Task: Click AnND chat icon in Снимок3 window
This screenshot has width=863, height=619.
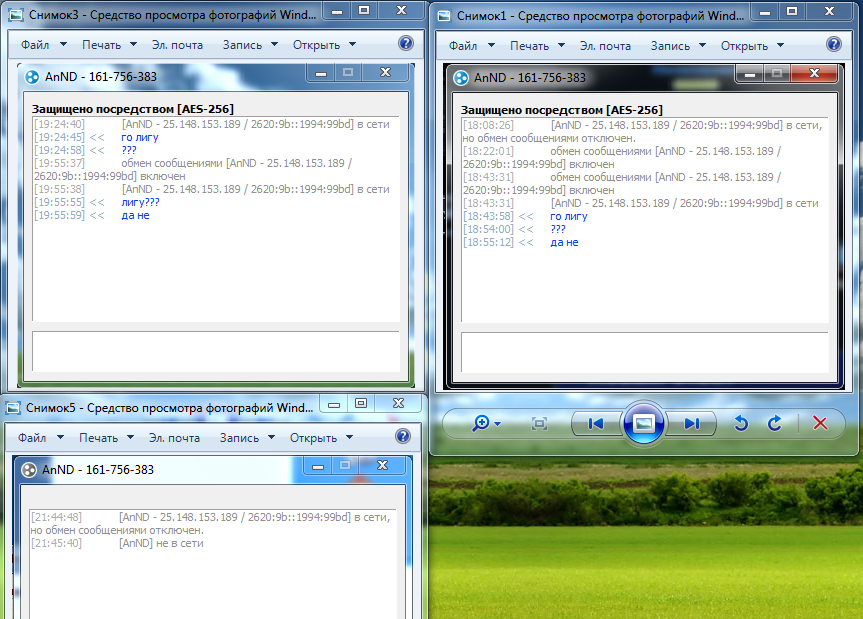Action: point(32,77)
